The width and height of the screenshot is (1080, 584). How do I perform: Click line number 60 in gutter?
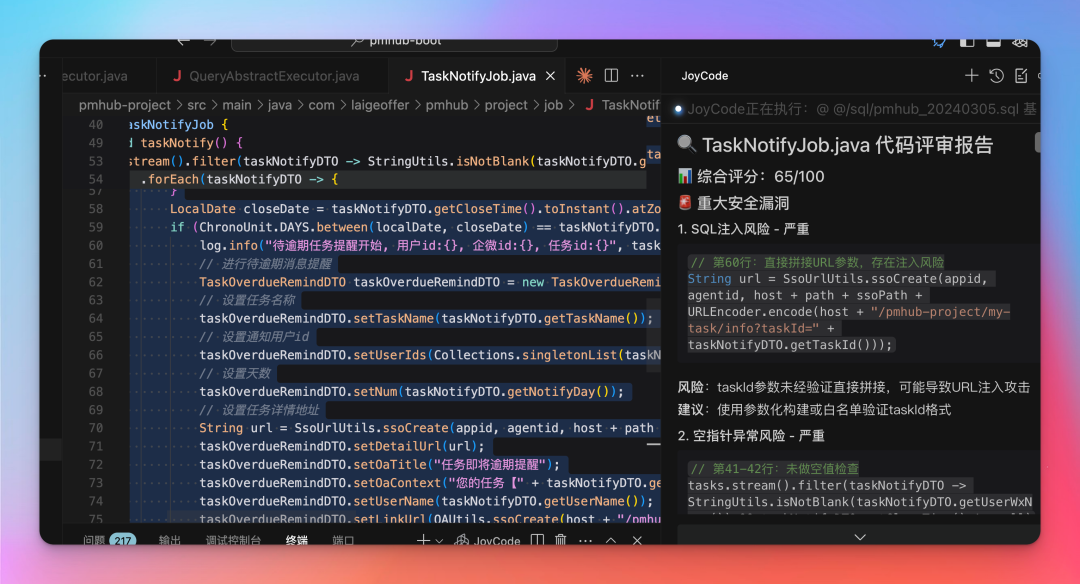point(96,245)
